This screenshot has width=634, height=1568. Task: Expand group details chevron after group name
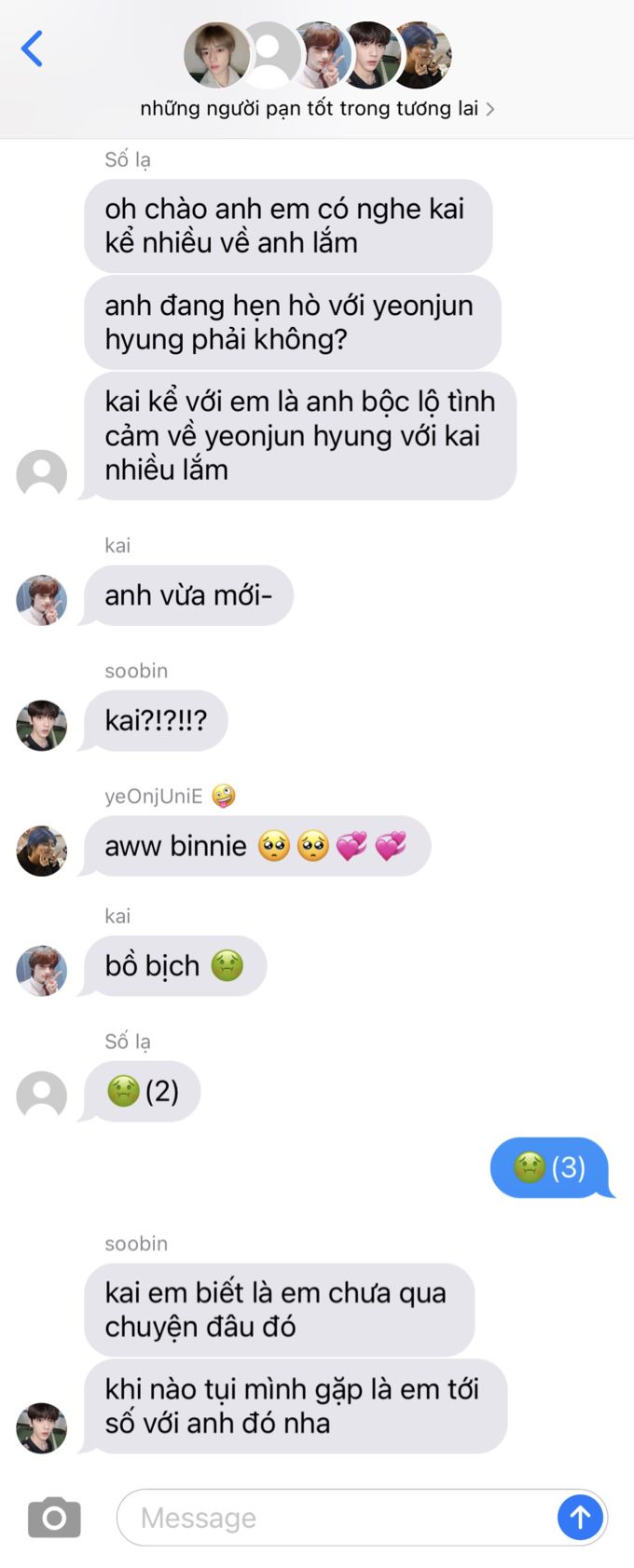(490, 109)
